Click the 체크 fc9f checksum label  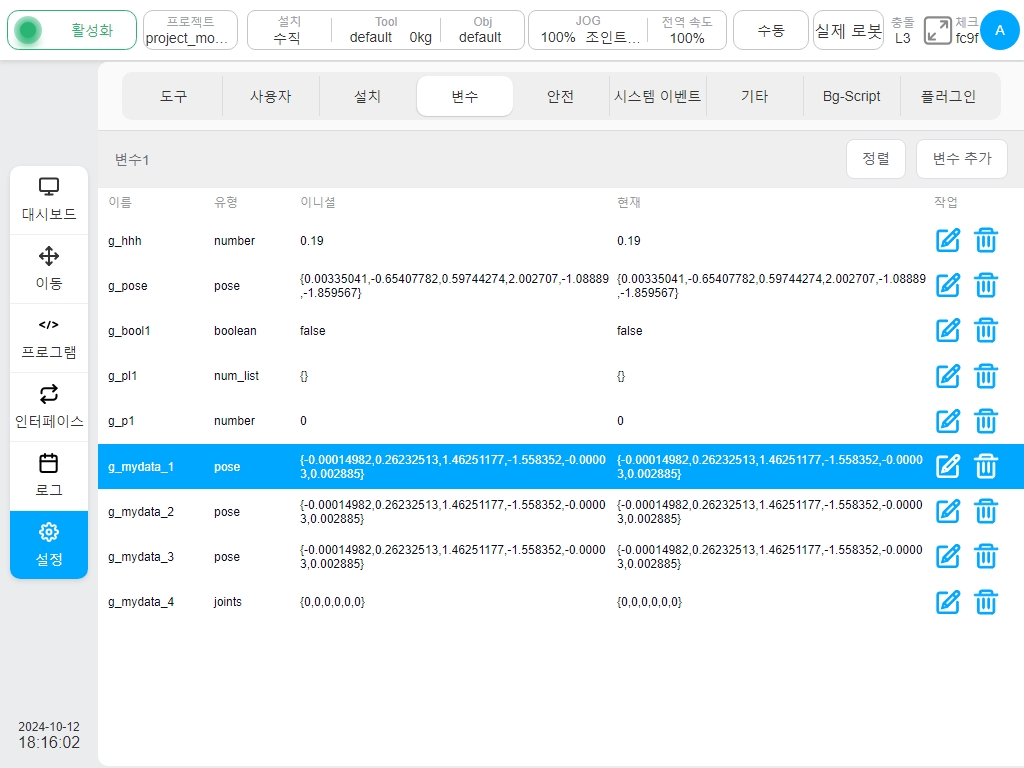(x=967, y=30)
